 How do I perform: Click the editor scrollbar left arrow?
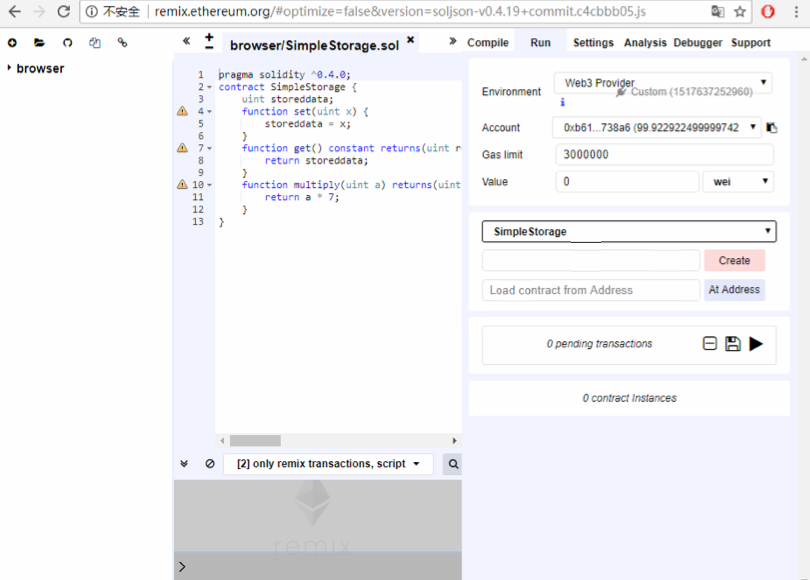(x=222, y=441)
